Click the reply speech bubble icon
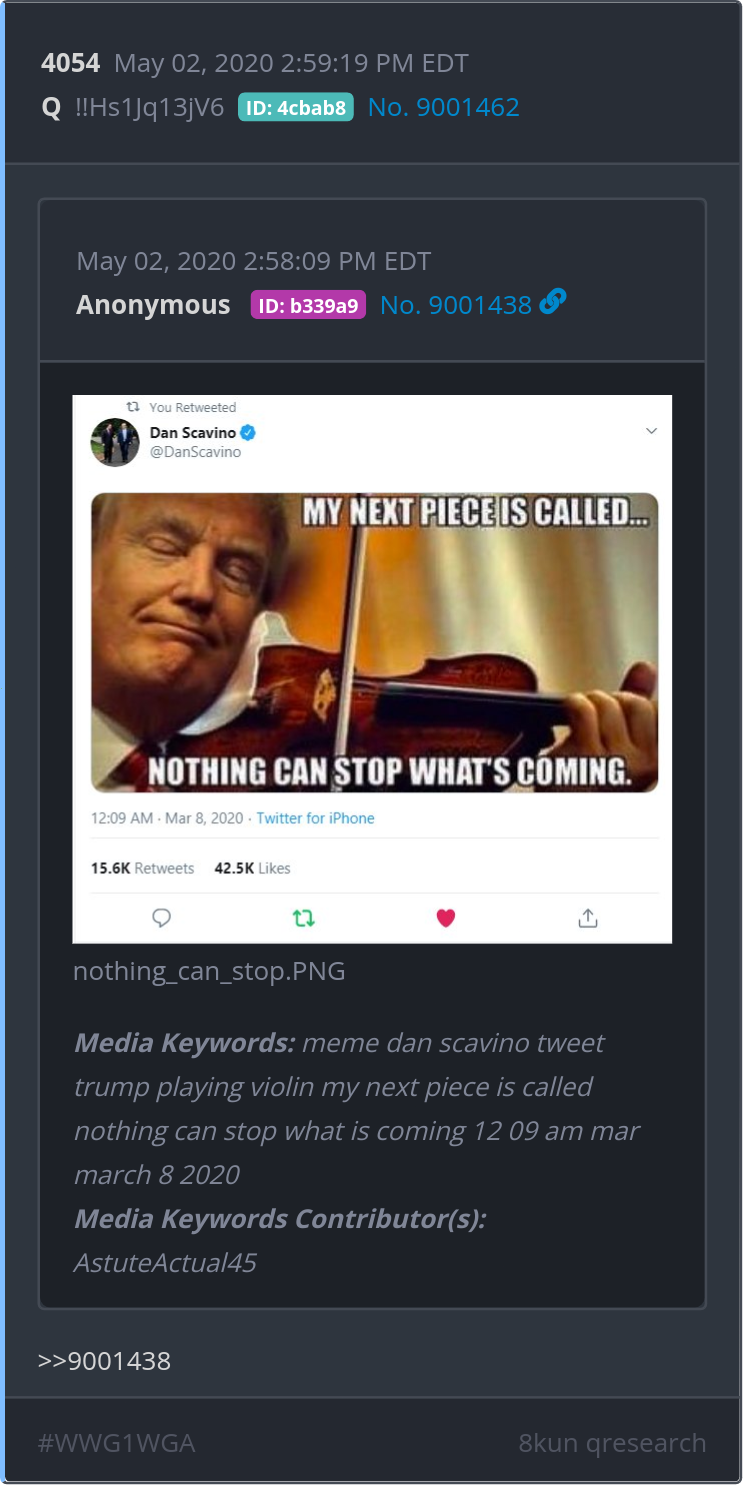744x1486 pixels. click(161, 918)
